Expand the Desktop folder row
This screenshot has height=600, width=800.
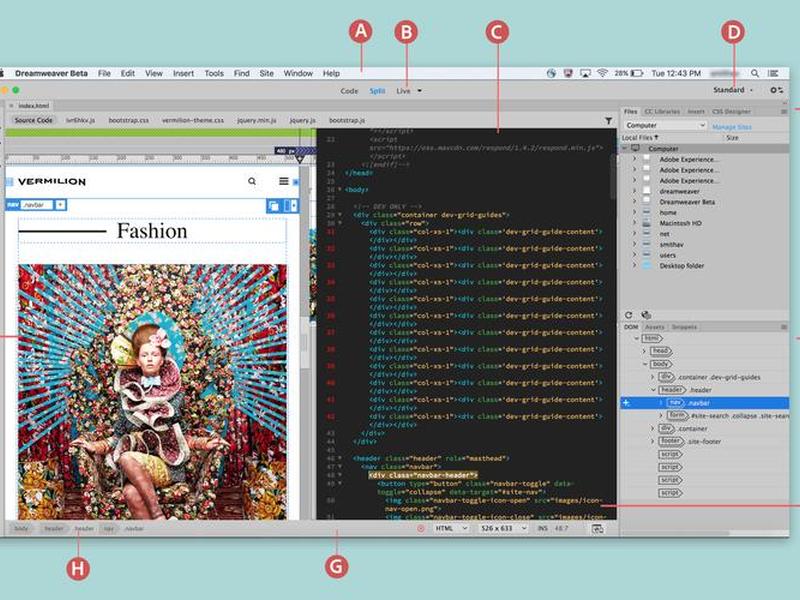pos(635,265)
